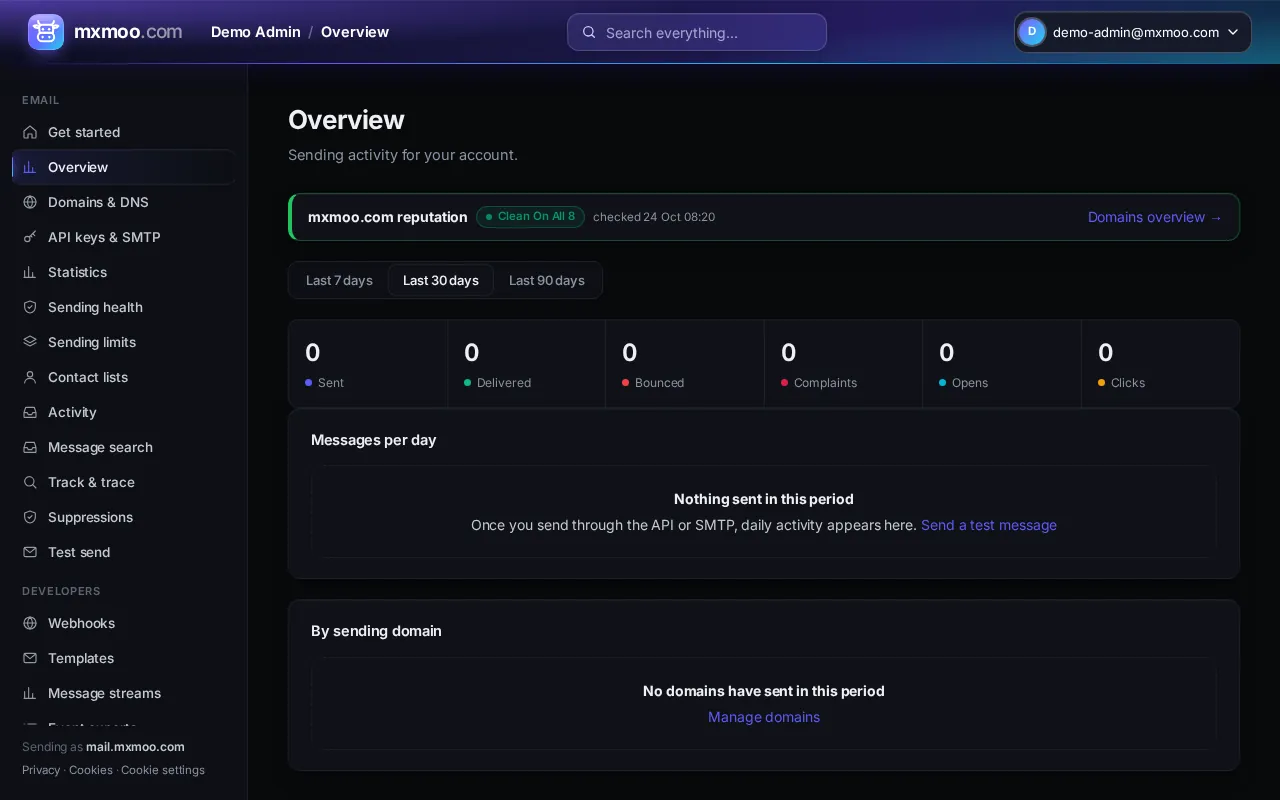
Task: Click the Delivered count stat card
Action: 527,363
